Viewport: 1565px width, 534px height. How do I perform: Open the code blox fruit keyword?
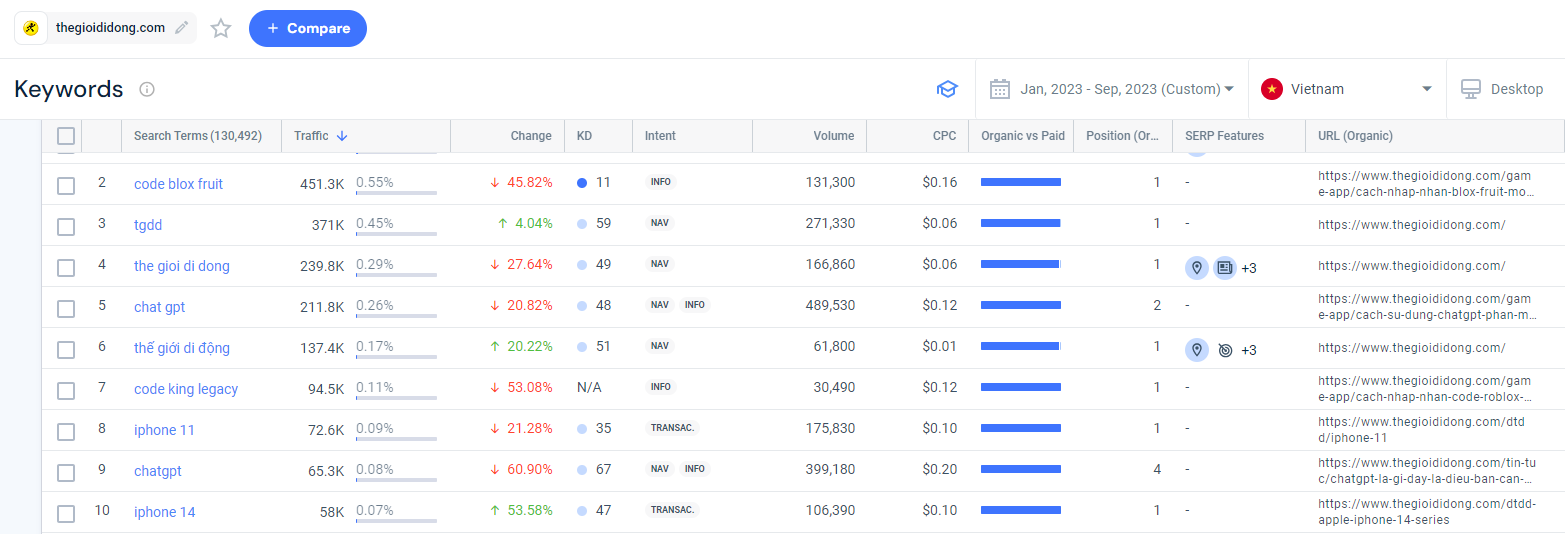click(179, 184)
